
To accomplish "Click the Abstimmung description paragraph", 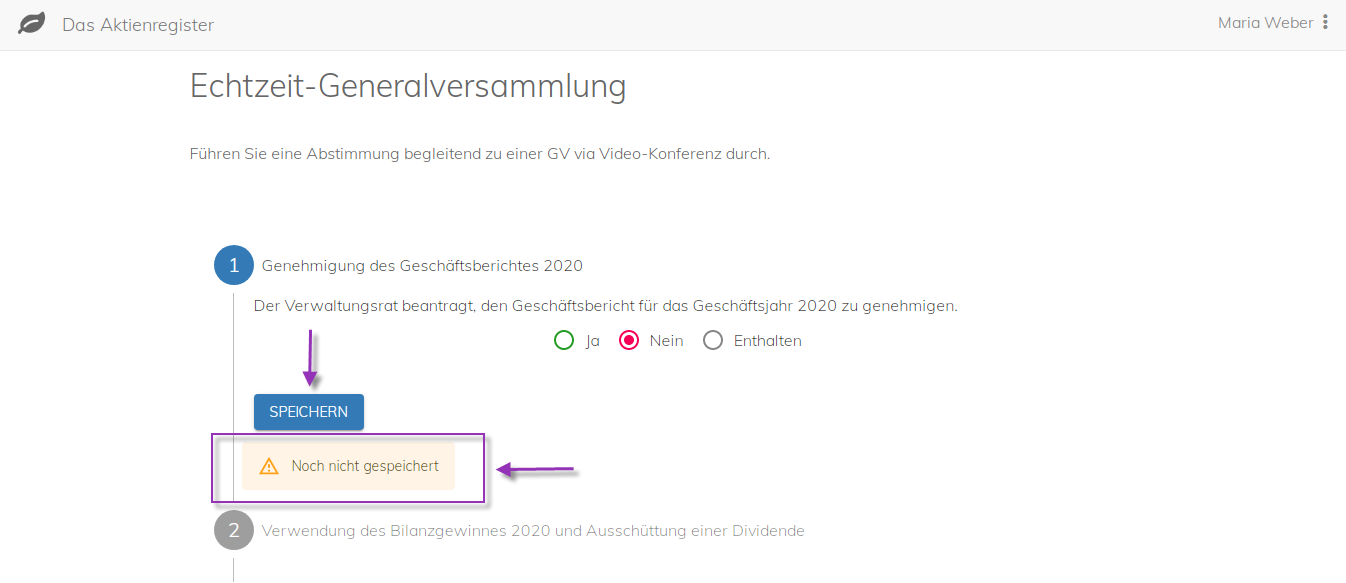I will point(480,154).
